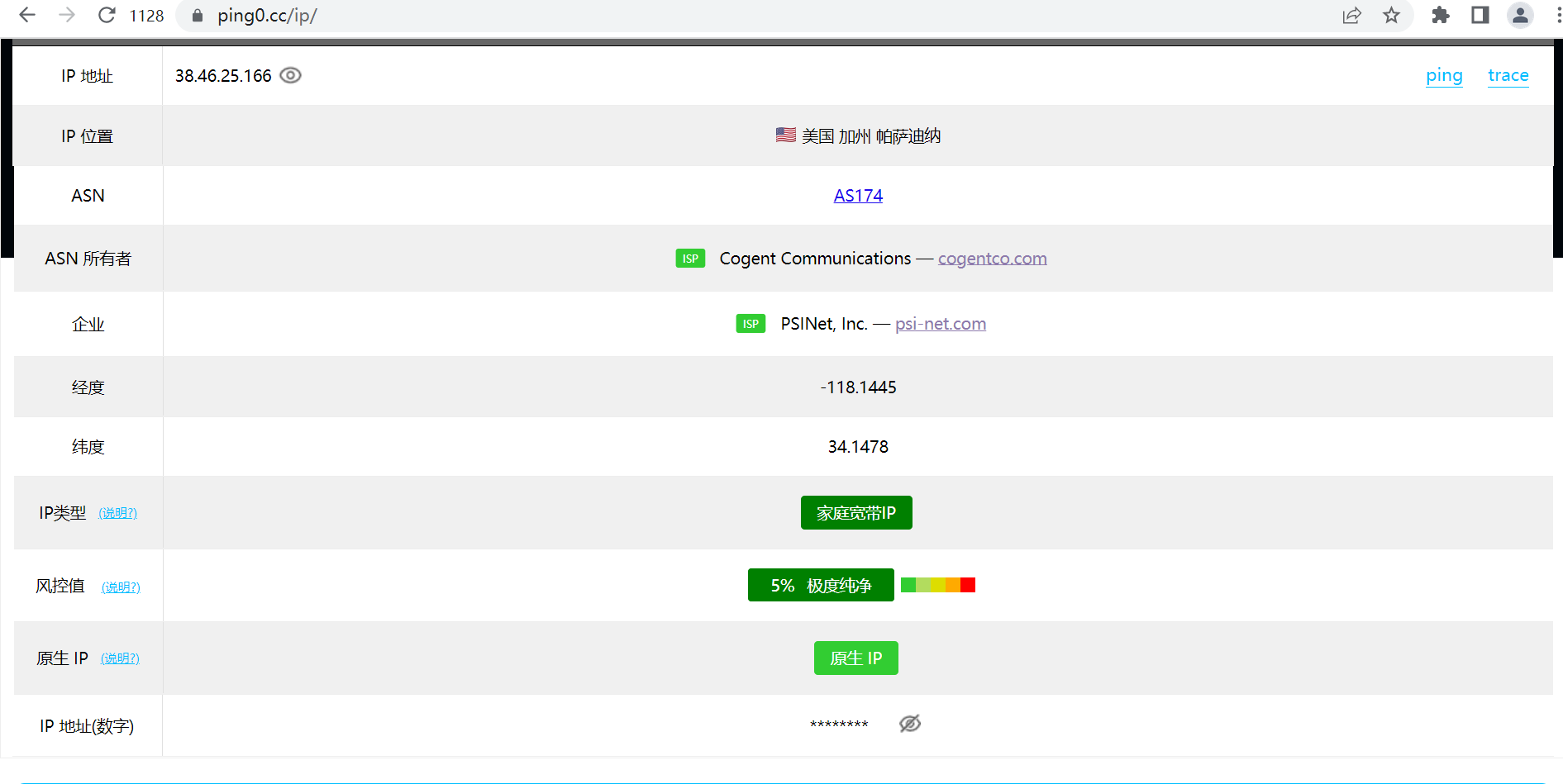Click the ASN 所有者 row label
Screen dimensions: 1563x784
click(88, 259)
